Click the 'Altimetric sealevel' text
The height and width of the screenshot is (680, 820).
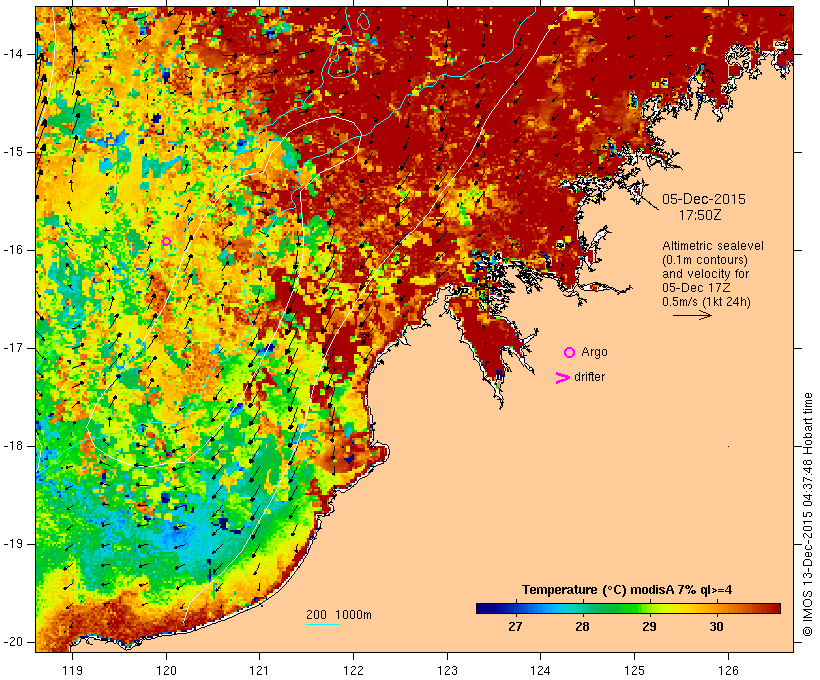pyautogui.click(x=713, y=246)
